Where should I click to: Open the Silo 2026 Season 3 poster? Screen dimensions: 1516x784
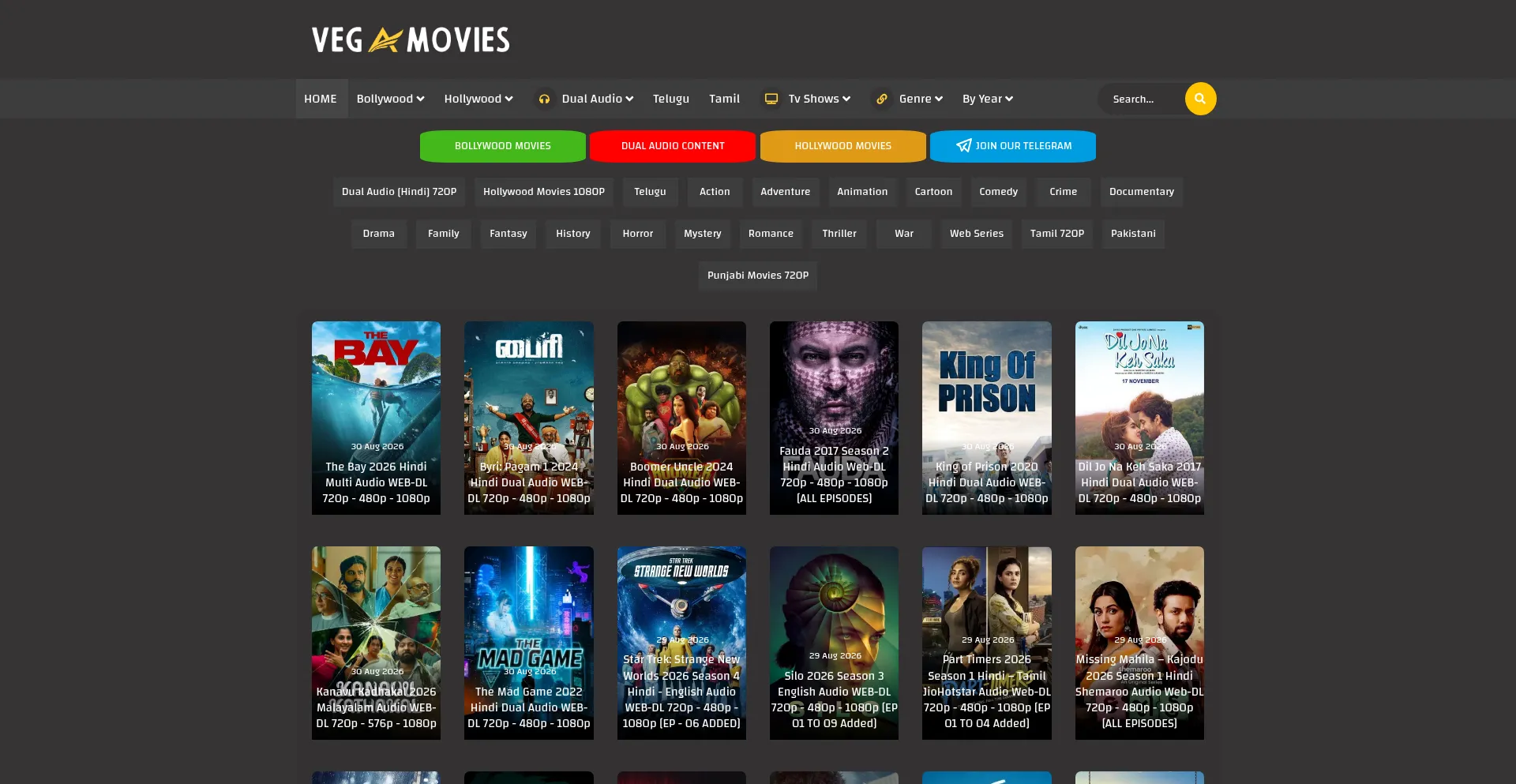pos(834,643)
